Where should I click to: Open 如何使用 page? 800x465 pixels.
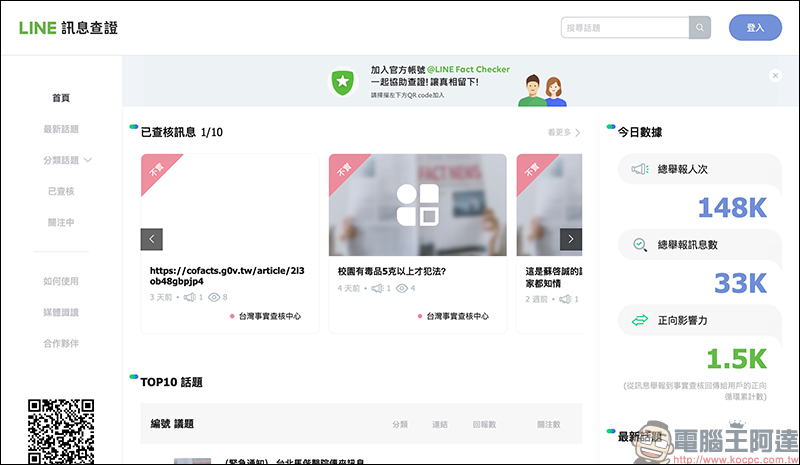[61, 281]
